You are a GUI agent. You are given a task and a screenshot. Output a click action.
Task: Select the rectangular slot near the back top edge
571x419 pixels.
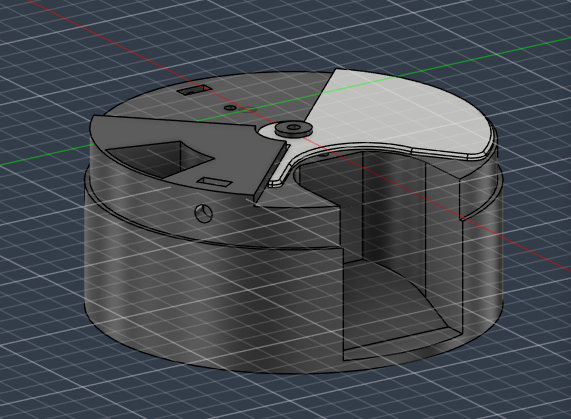193,90
